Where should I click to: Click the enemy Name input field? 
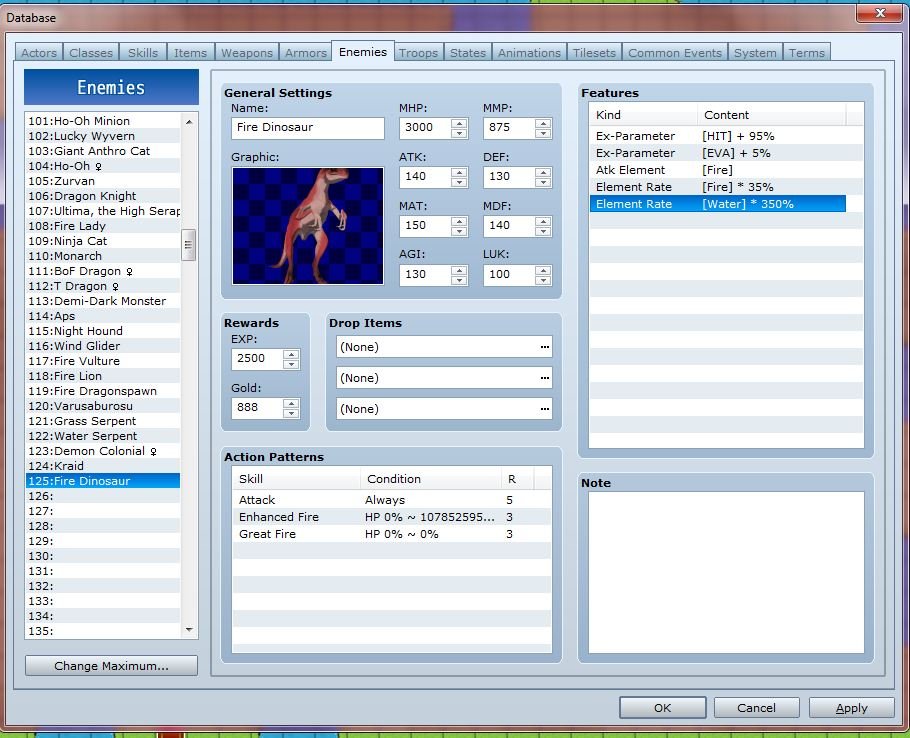308,128
